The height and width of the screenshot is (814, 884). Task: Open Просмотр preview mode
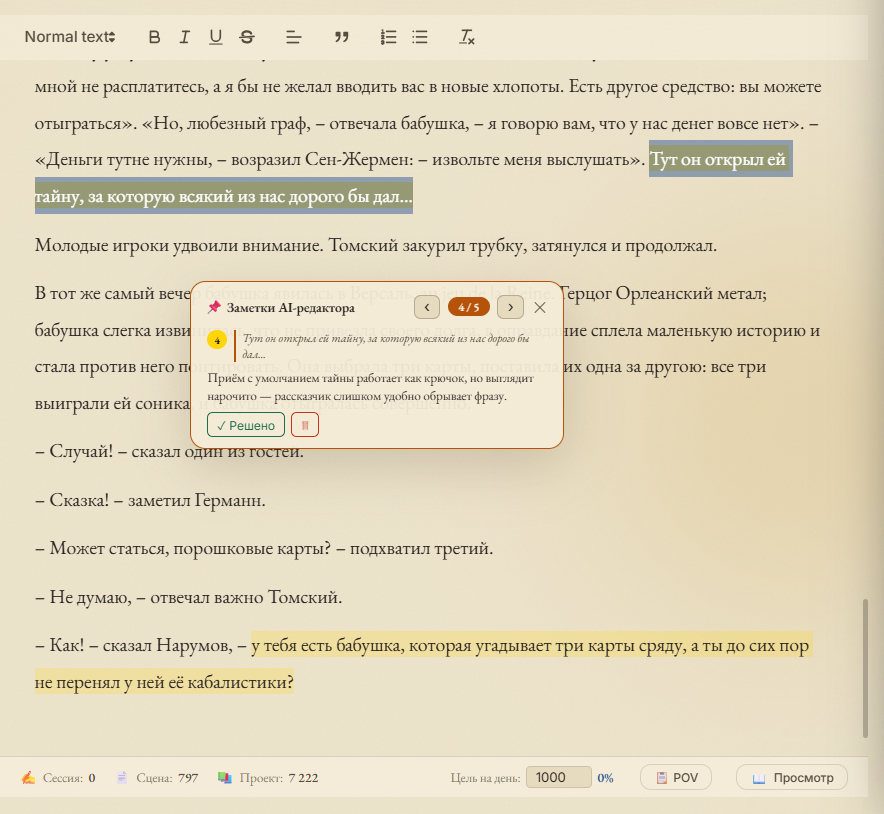click(x=792, y=777)
